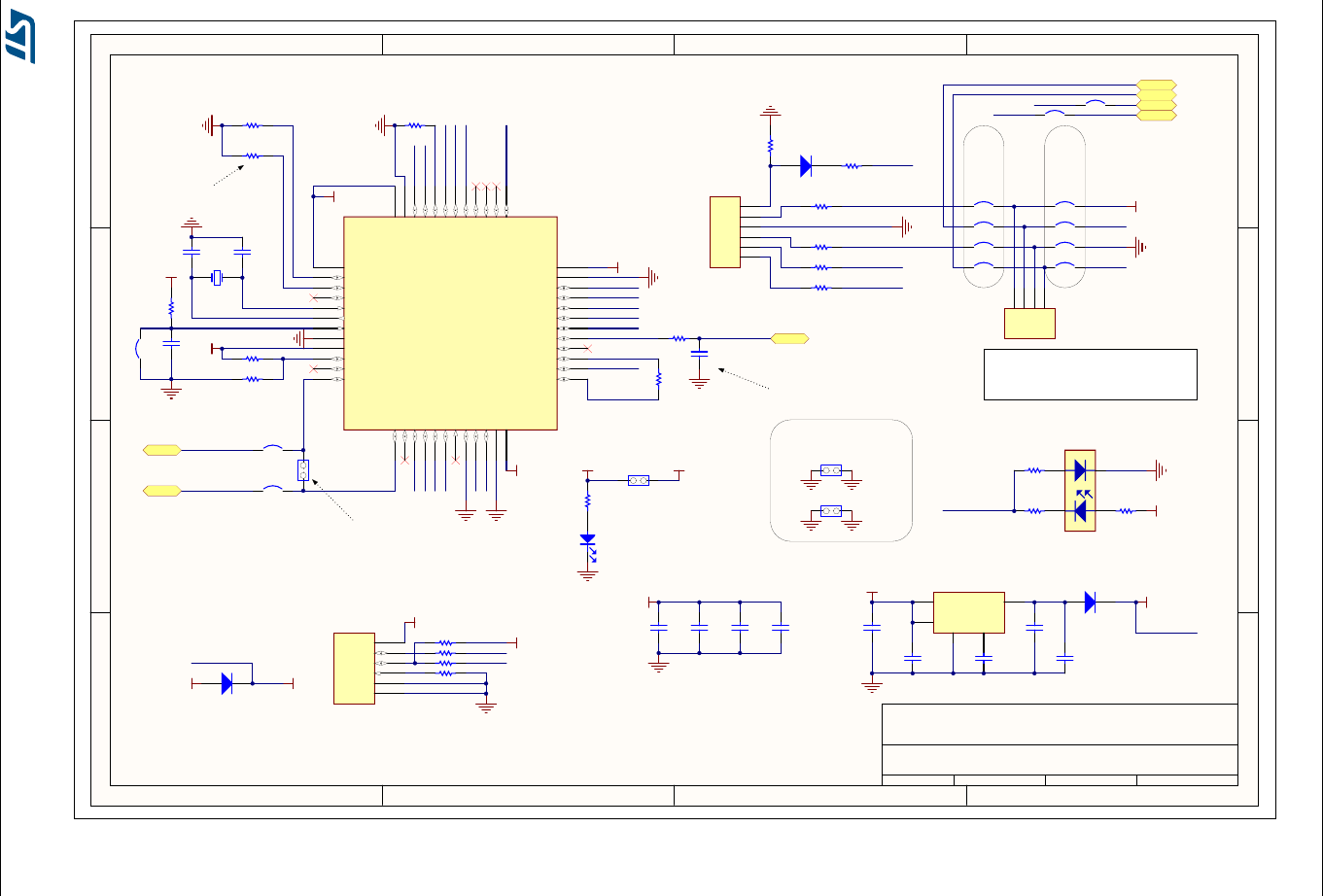Select the yellow voltage regulator block
This screenshot has width=1323, height=896.
[x=968, y=612]
